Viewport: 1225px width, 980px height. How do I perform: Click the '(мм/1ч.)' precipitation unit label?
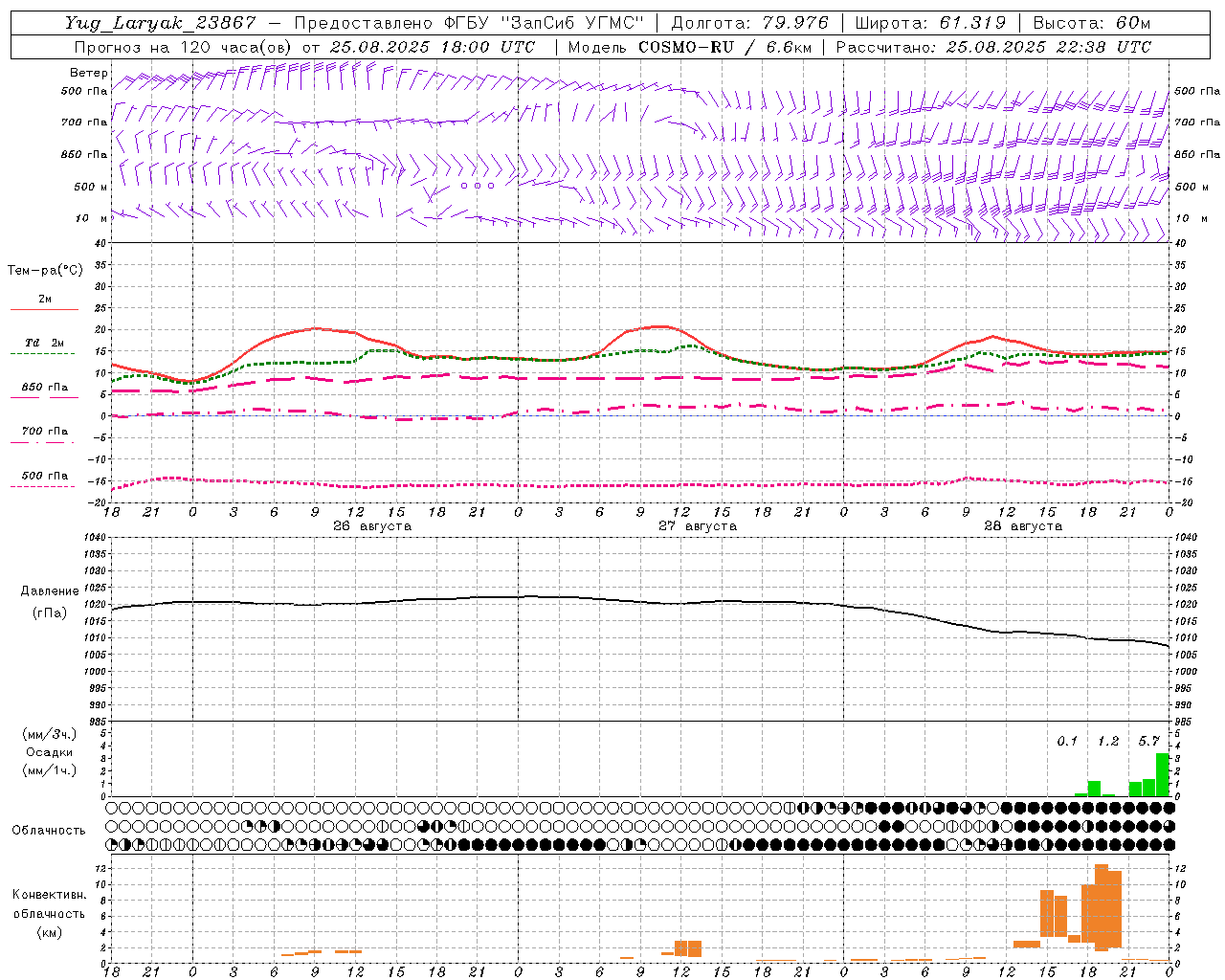50,770
